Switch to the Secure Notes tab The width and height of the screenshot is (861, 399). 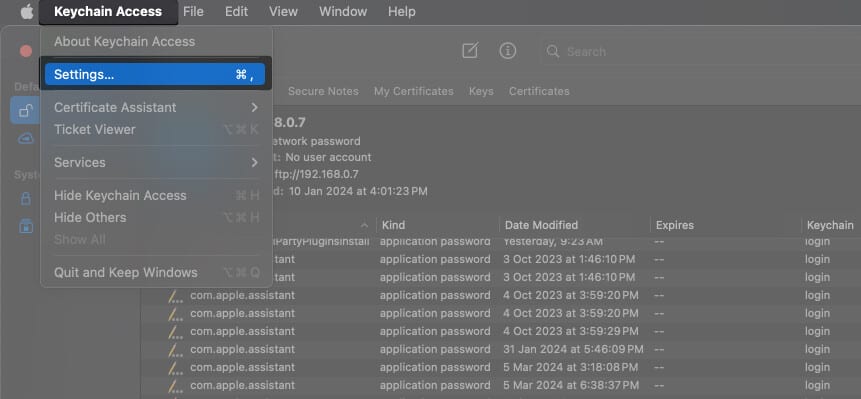coord(323,92)
